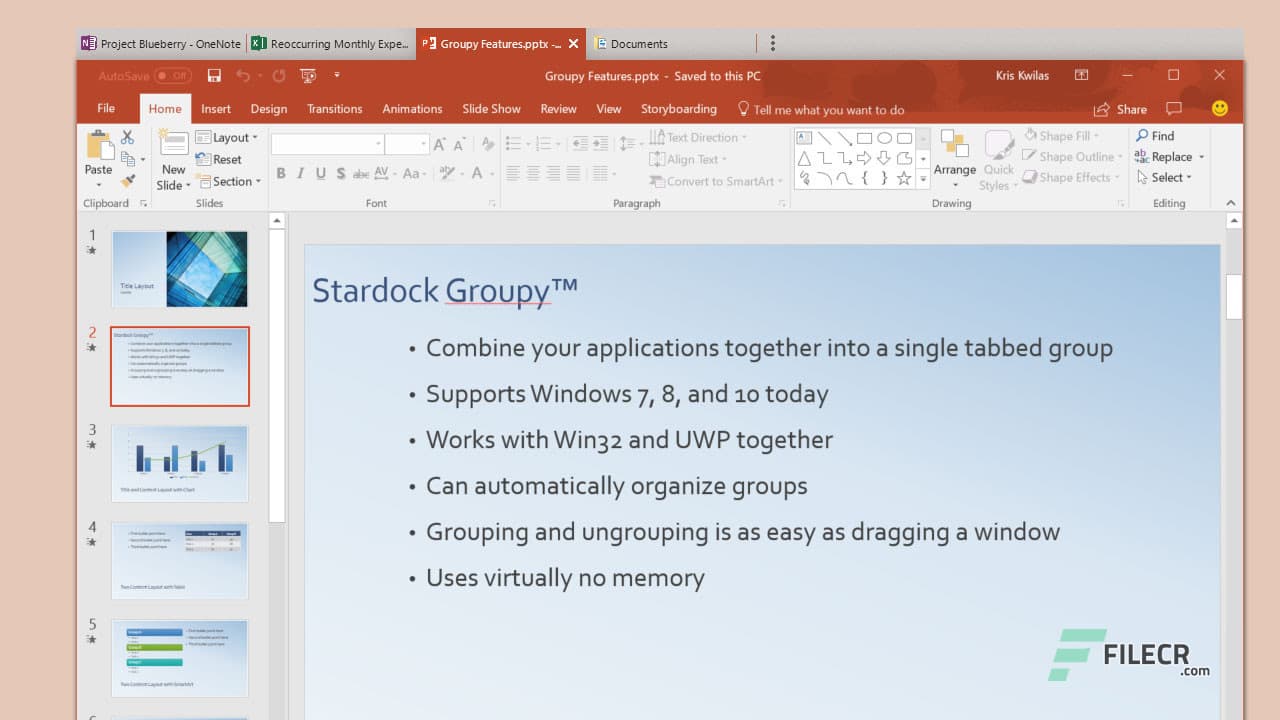Image resolution: width=1280 pixels, height=720 pixels.
Task: Insert a rectangle shape from the gallery
Action: (x=864, y=138)
